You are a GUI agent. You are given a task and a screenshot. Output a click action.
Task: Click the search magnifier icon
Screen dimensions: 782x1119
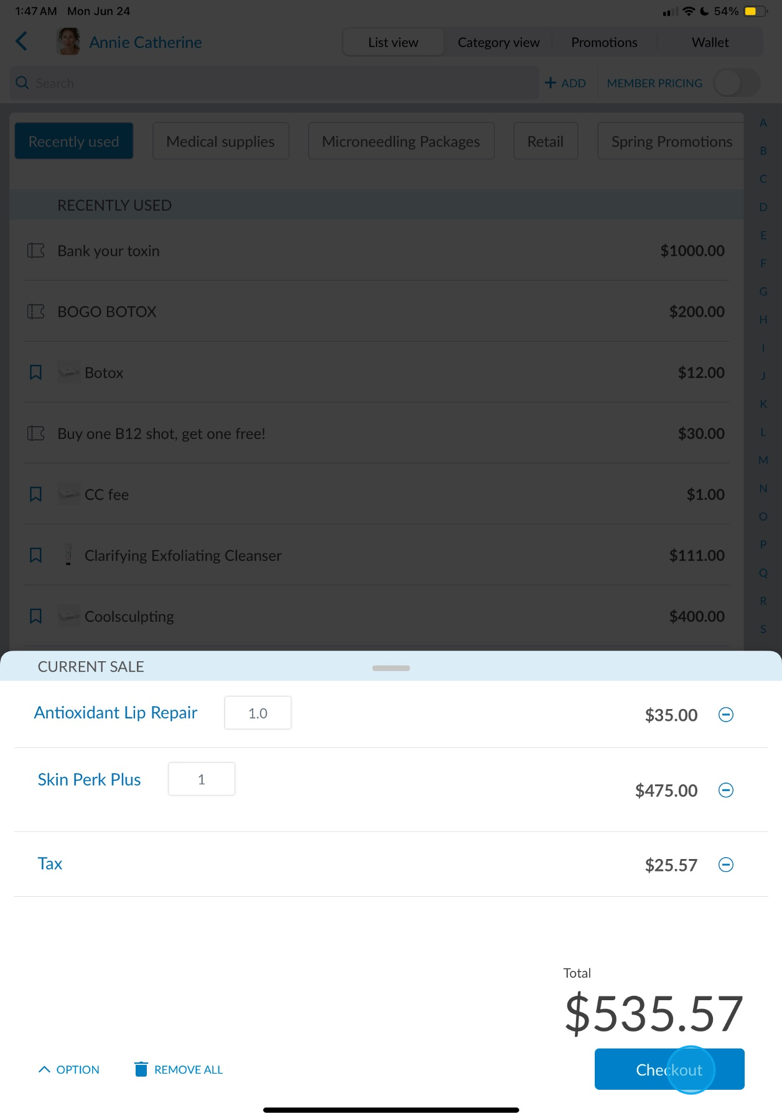point(22,83)
